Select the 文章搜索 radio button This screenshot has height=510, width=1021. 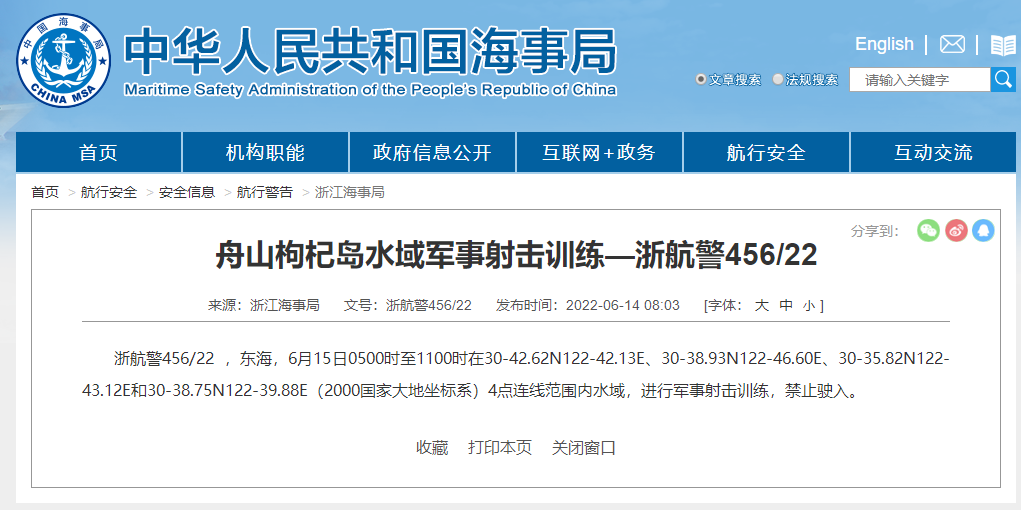701,80
